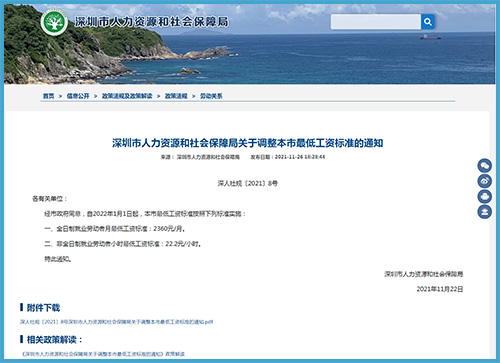Click the line stating 2360元/月
The image size is (500, 363).
point(115,229)
